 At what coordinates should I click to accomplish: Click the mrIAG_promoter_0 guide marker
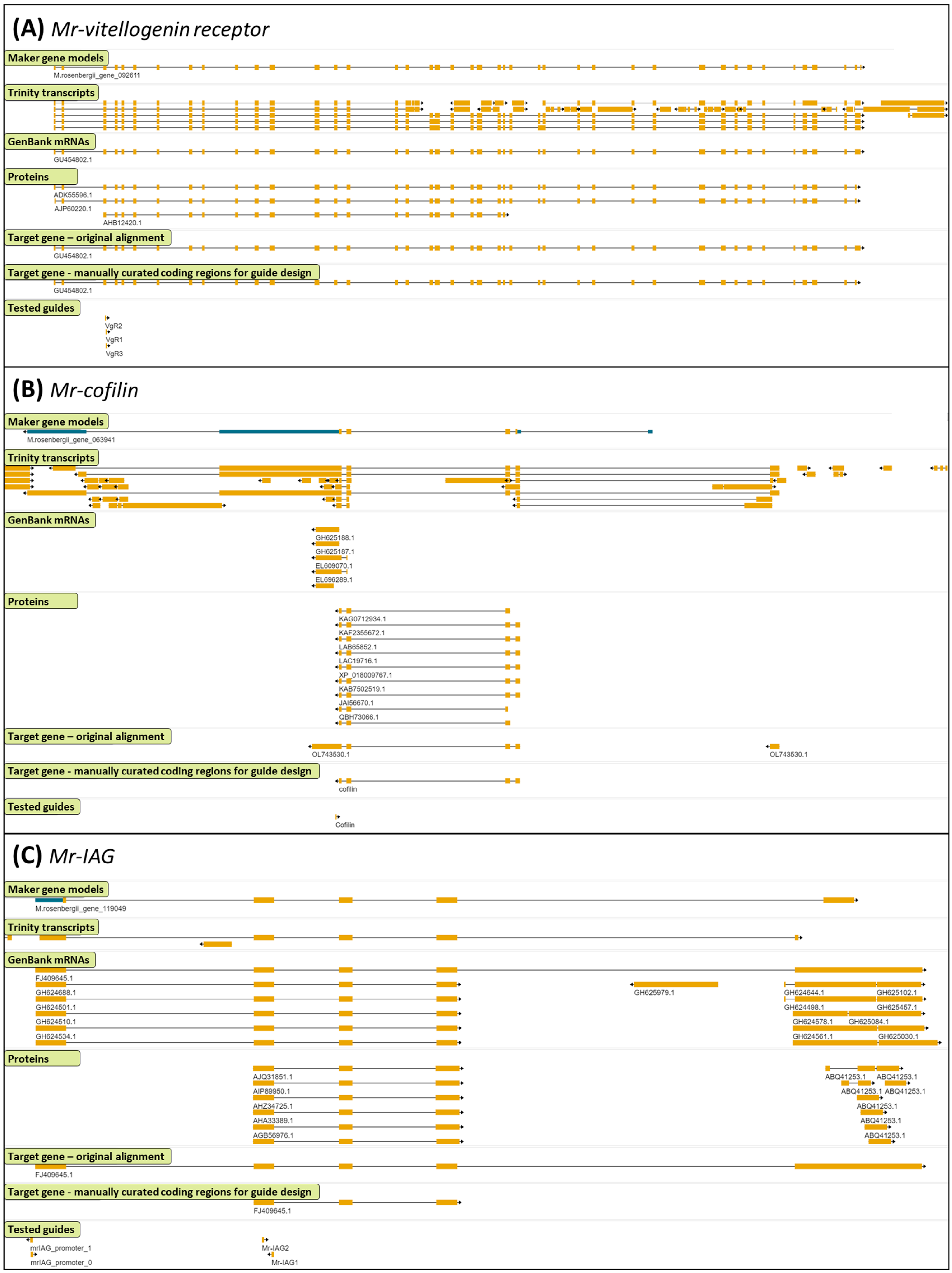tap(33, 1254)
